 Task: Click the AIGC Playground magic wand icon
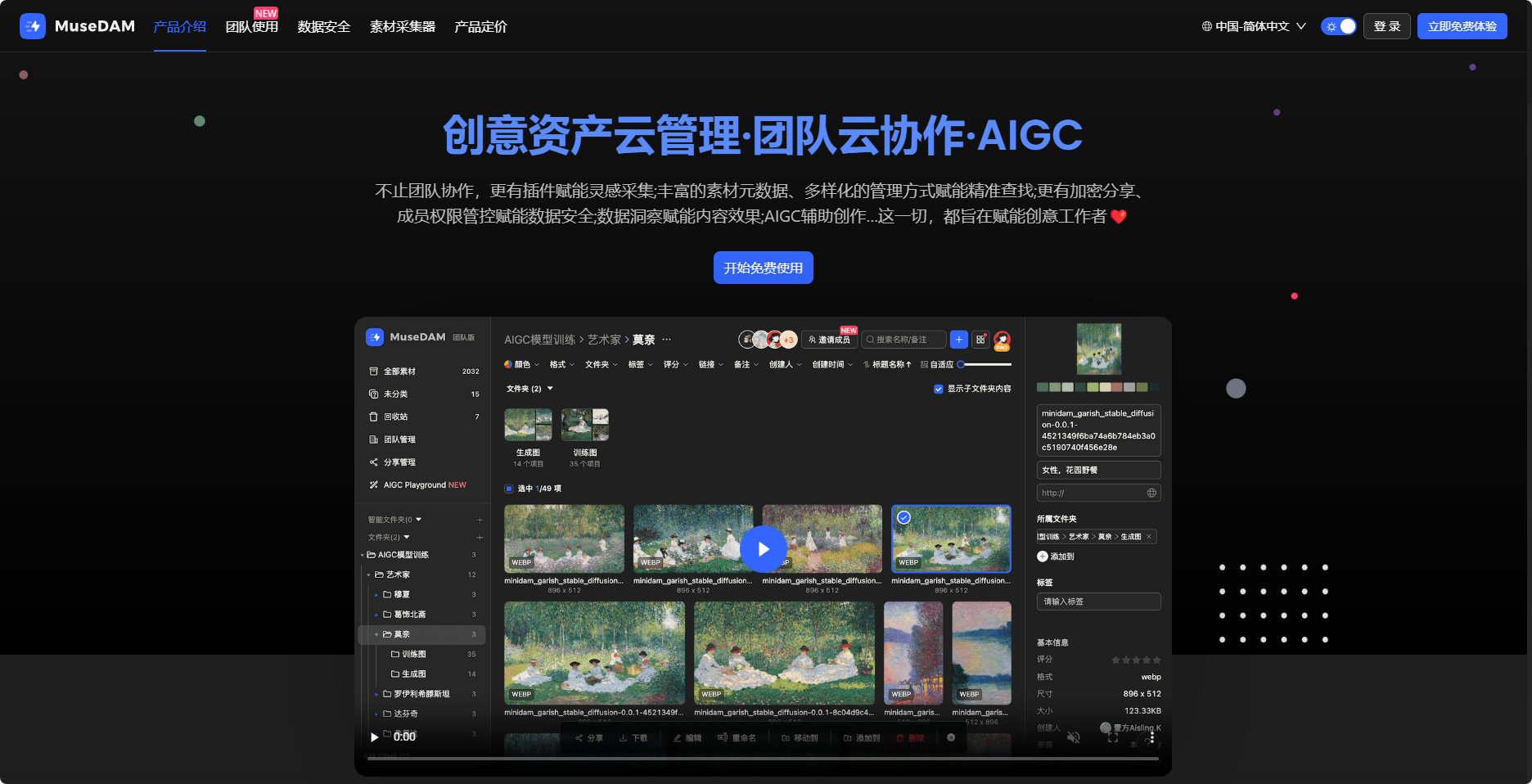(x=374, y=485)
